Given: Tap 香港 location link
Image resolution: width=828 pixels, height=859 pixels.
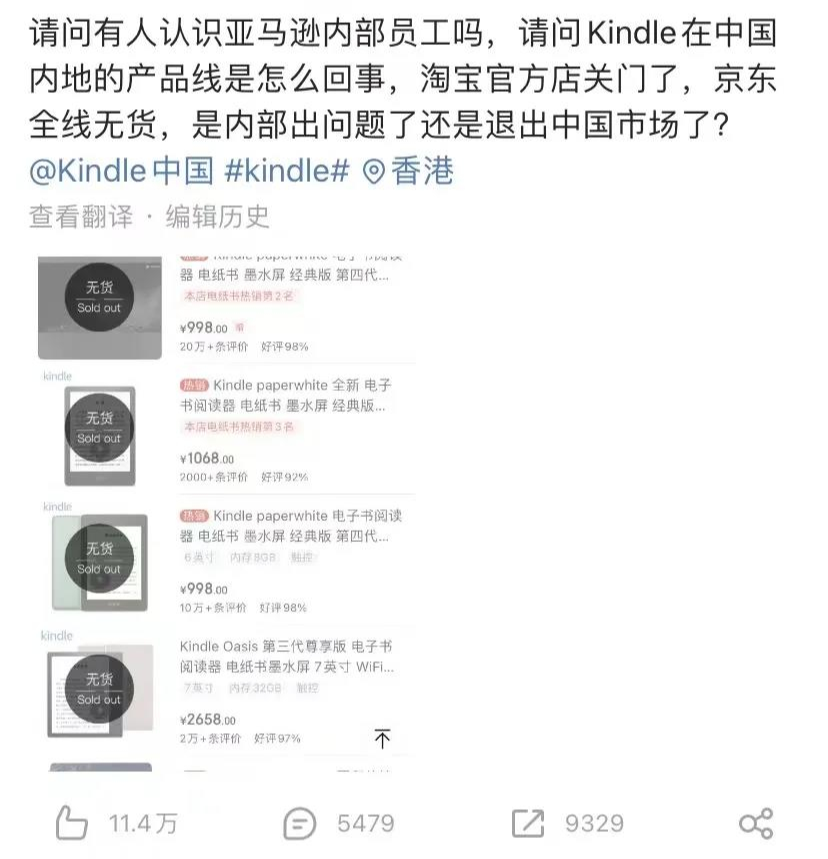Looking at the screenshot, I should 422,170.
